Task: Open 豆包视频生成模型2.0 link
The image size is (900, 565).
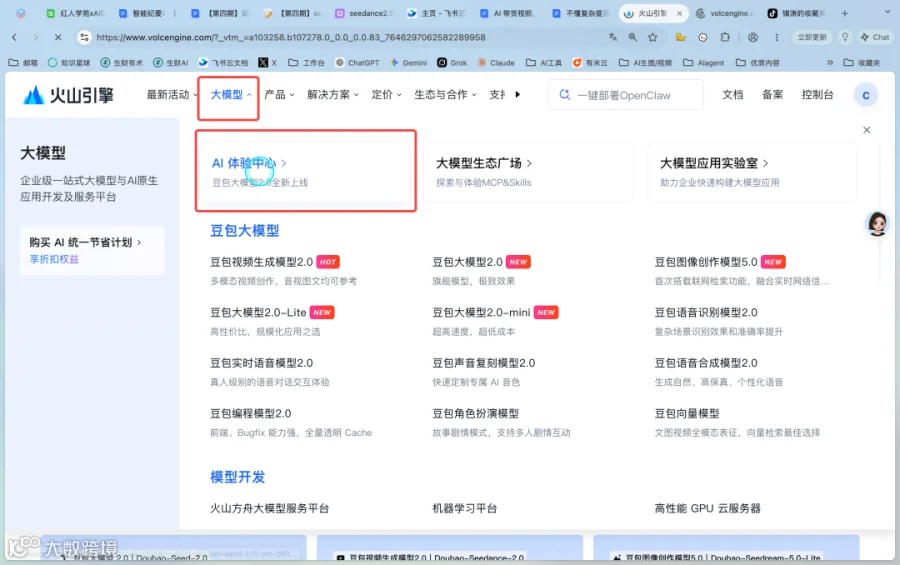Action: coord(261,262)
